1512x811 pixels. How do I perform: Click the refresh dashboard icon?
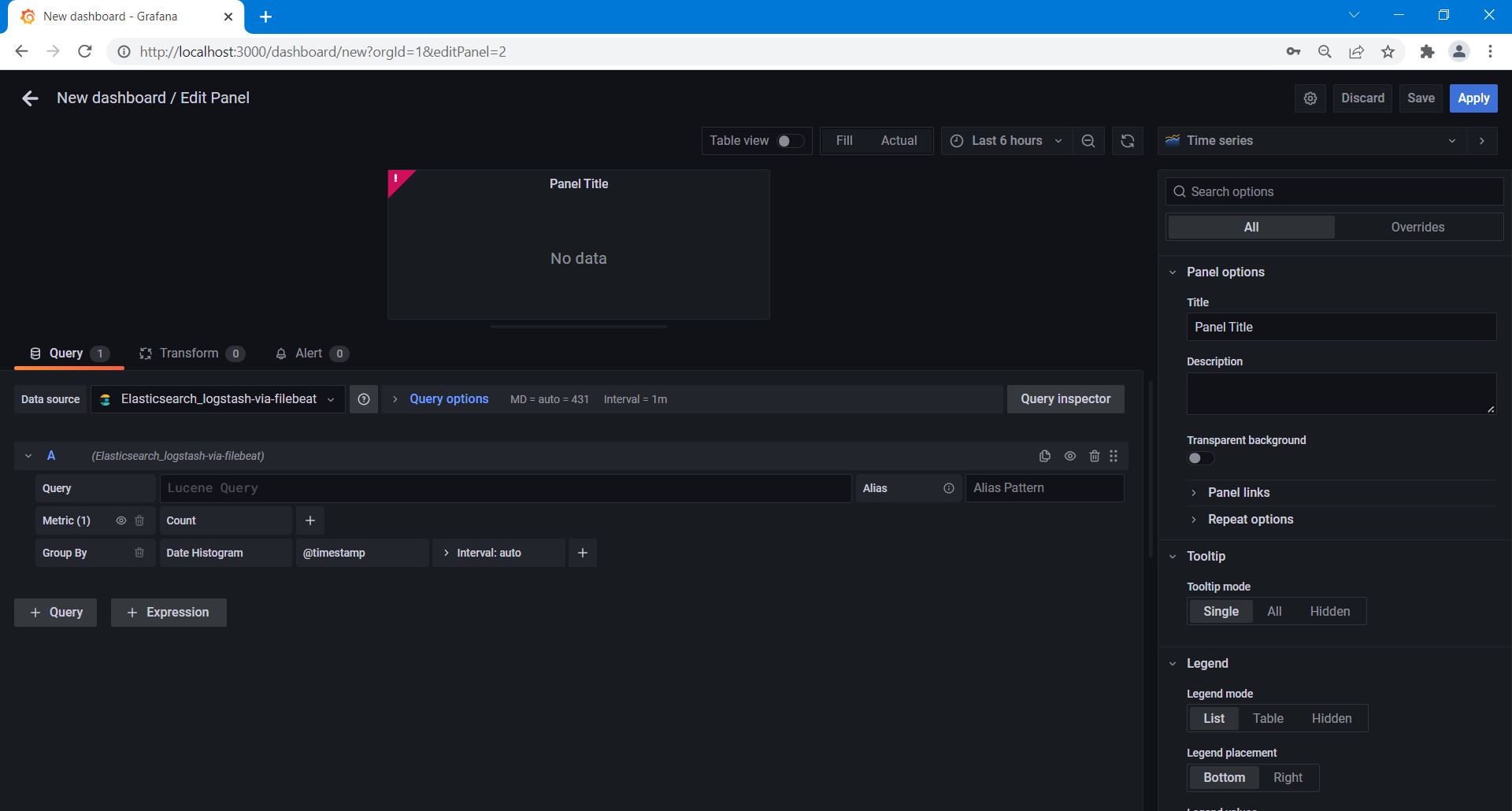coord(1128,141)
